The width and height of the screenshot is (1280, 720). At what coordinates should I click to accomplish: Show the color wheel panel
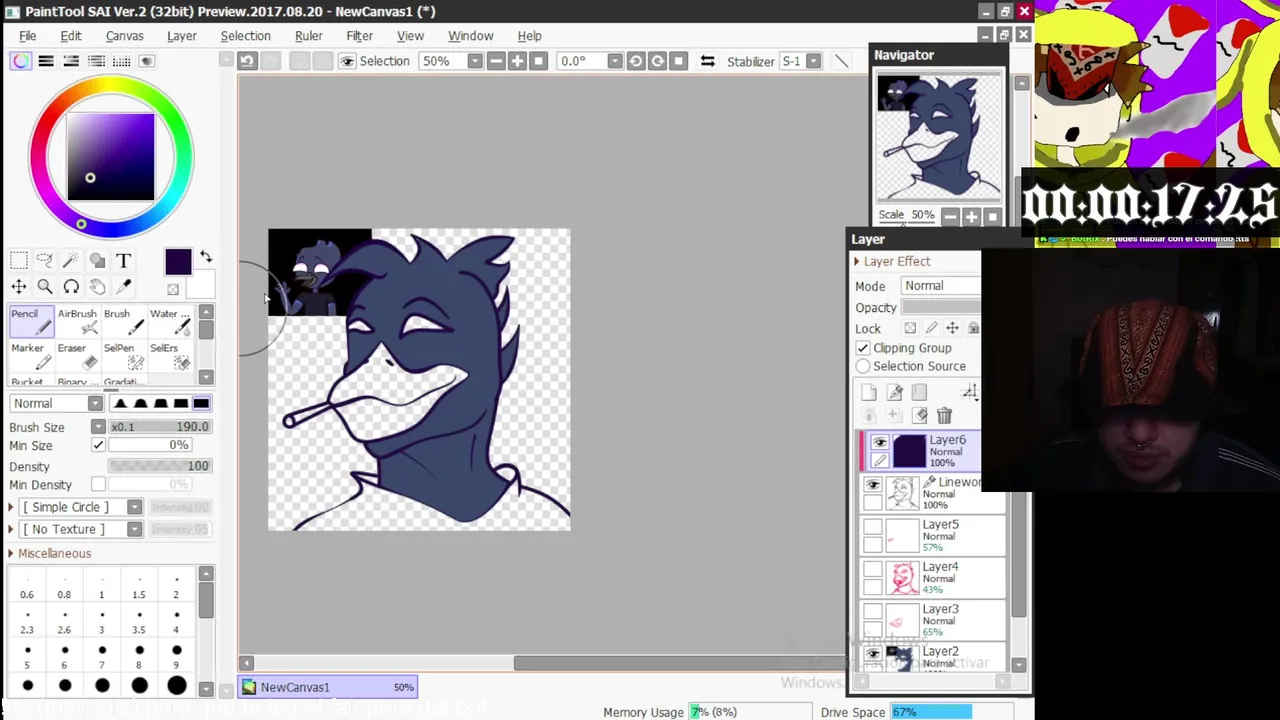[x=21, y=61]
